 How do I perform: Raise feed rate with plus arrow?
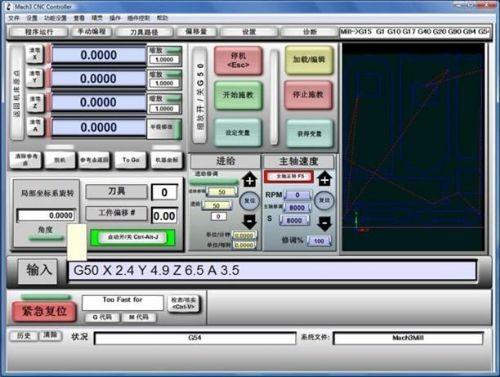click(249, 180)
